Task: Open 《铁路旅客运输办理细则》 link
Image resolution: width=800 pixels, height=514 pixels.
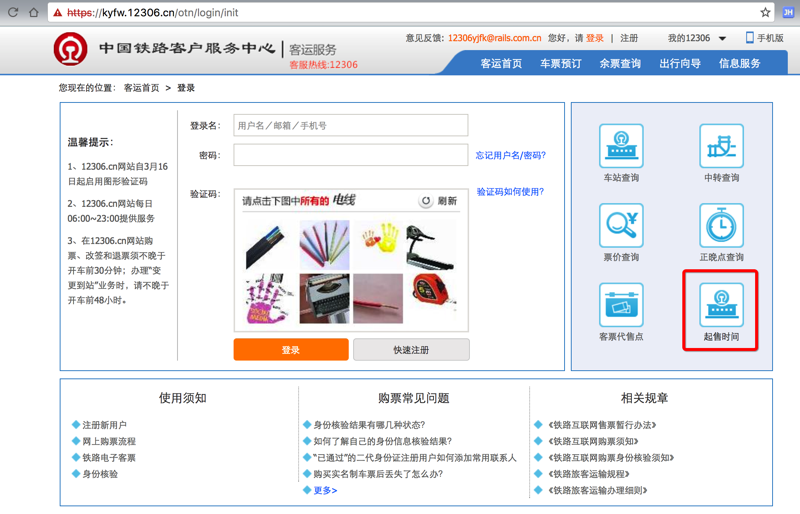Action: tap(597, 490)
